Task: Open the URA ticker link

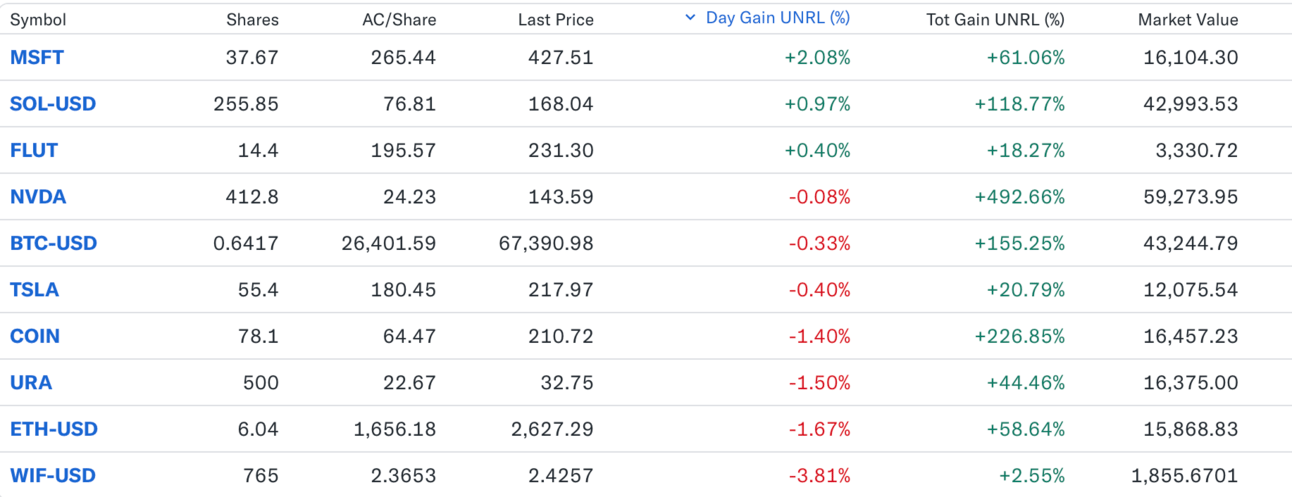Action: coord(31,383)
